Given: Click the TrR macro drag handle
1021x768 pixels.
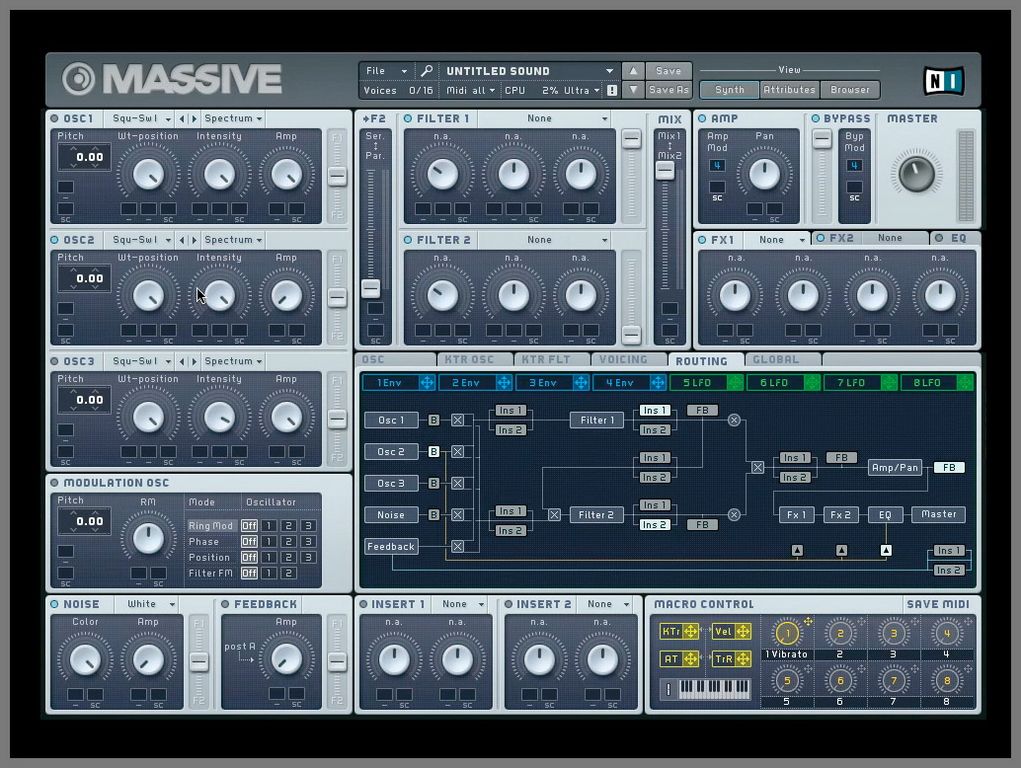Looking at the screenshot, I should click(x=743, y=659).
